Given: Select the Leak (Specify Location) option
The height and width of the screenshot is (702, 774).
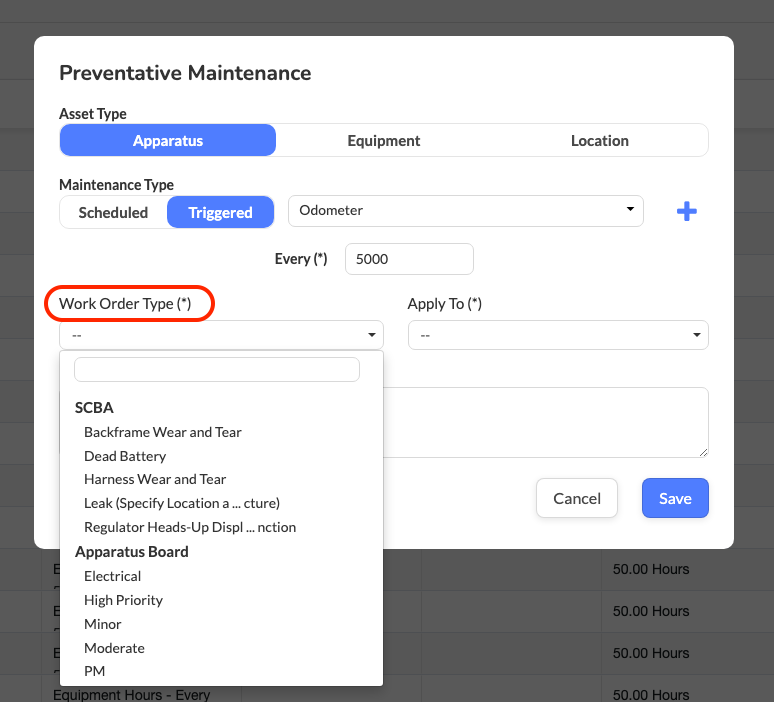Looking at the screenshot, I should [x=181, y=503].
